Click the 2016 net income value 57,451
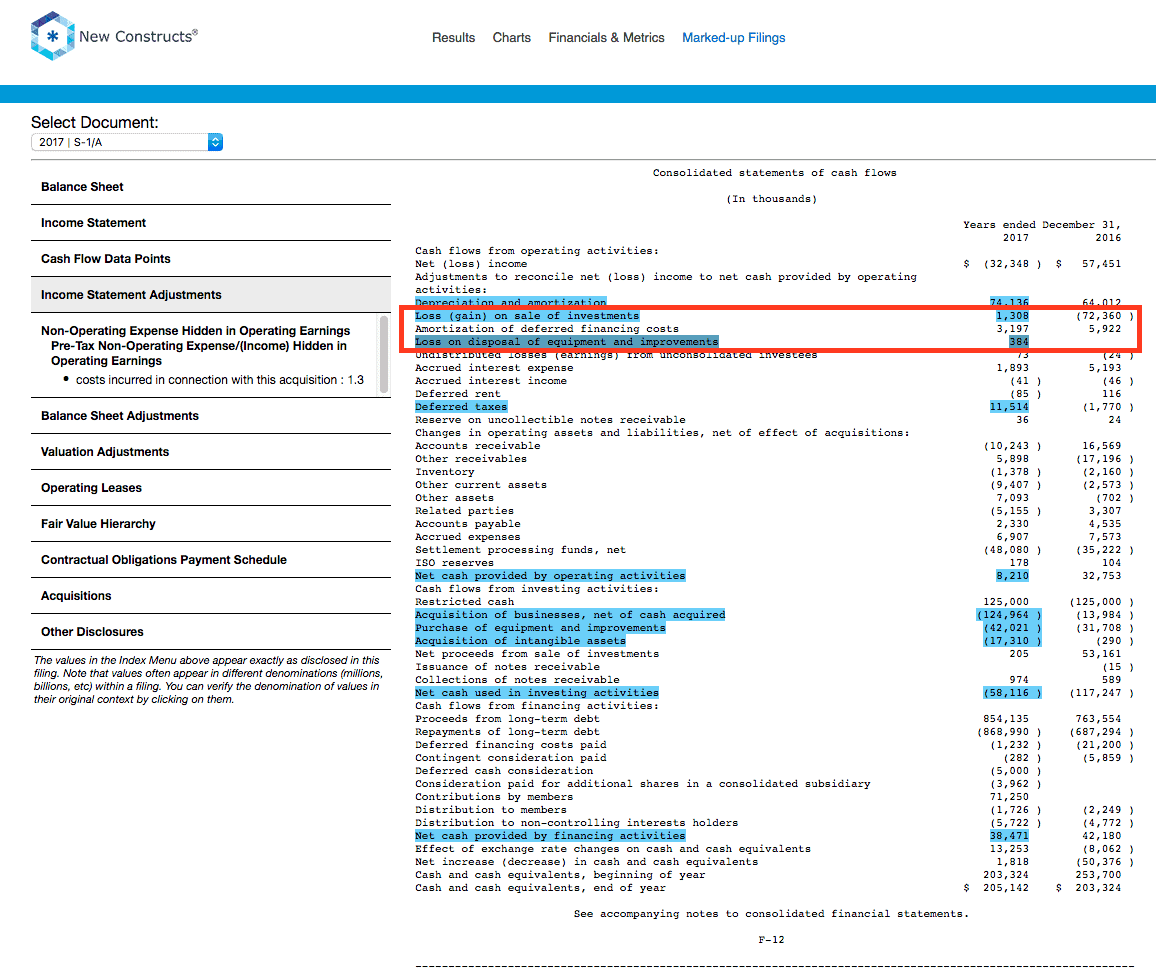The width and height of the screenshot is (1156, 973). 1101,264
